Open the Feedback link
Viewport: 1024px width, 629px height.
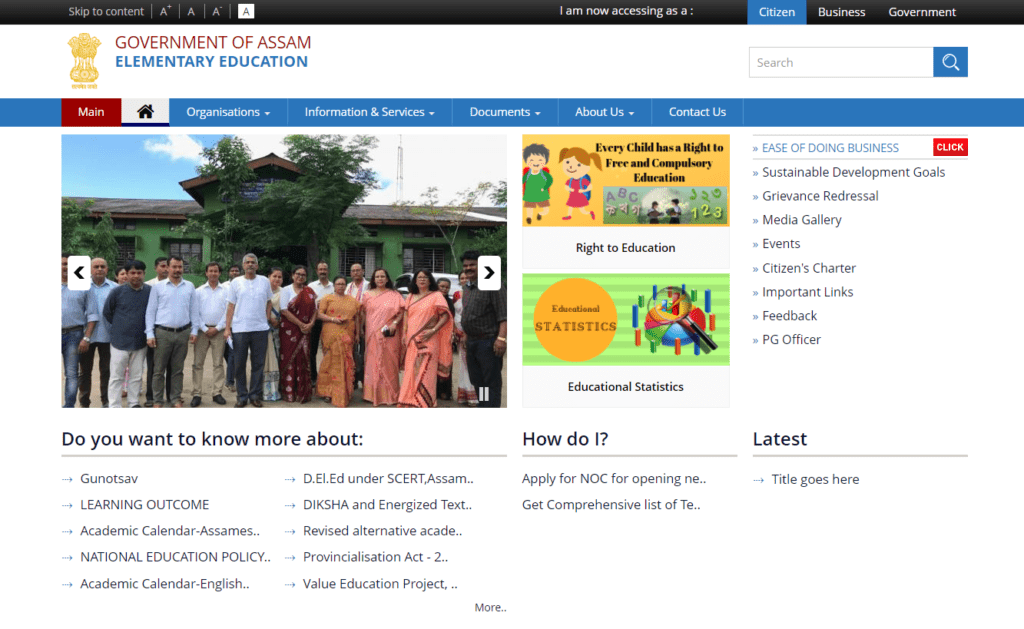[789, 315]
